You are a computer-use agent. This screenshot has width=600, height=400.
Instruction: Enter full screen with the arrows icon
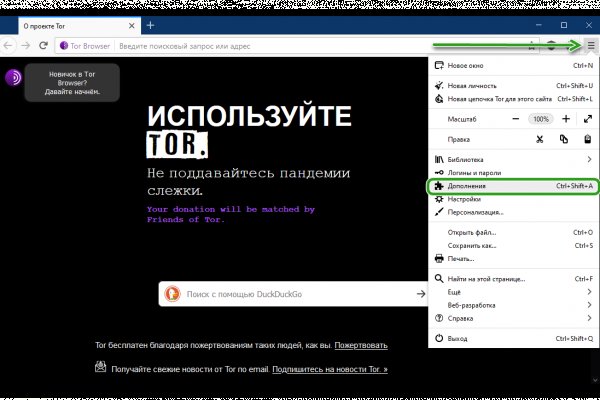click(x=589, y=119)
